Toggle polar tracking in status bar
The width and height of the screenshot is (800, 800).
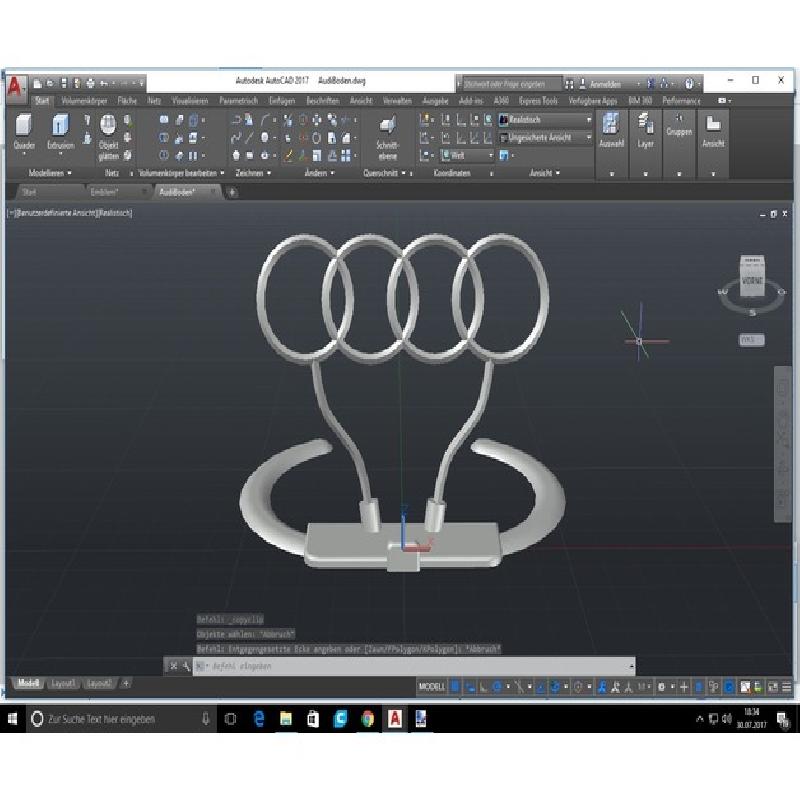(x=496, y=687)
